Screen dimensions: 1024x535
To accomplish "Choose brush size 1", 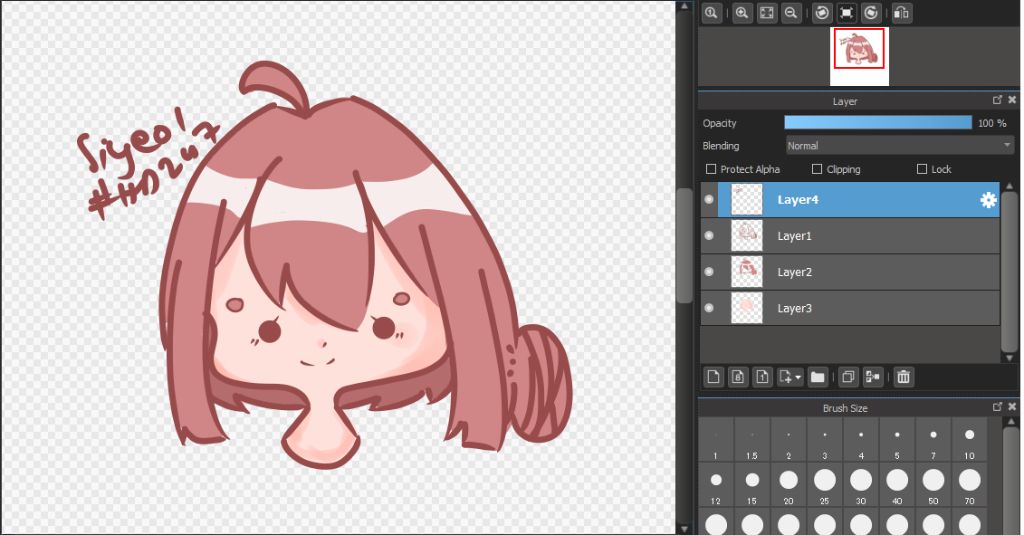I will (716, 440).
